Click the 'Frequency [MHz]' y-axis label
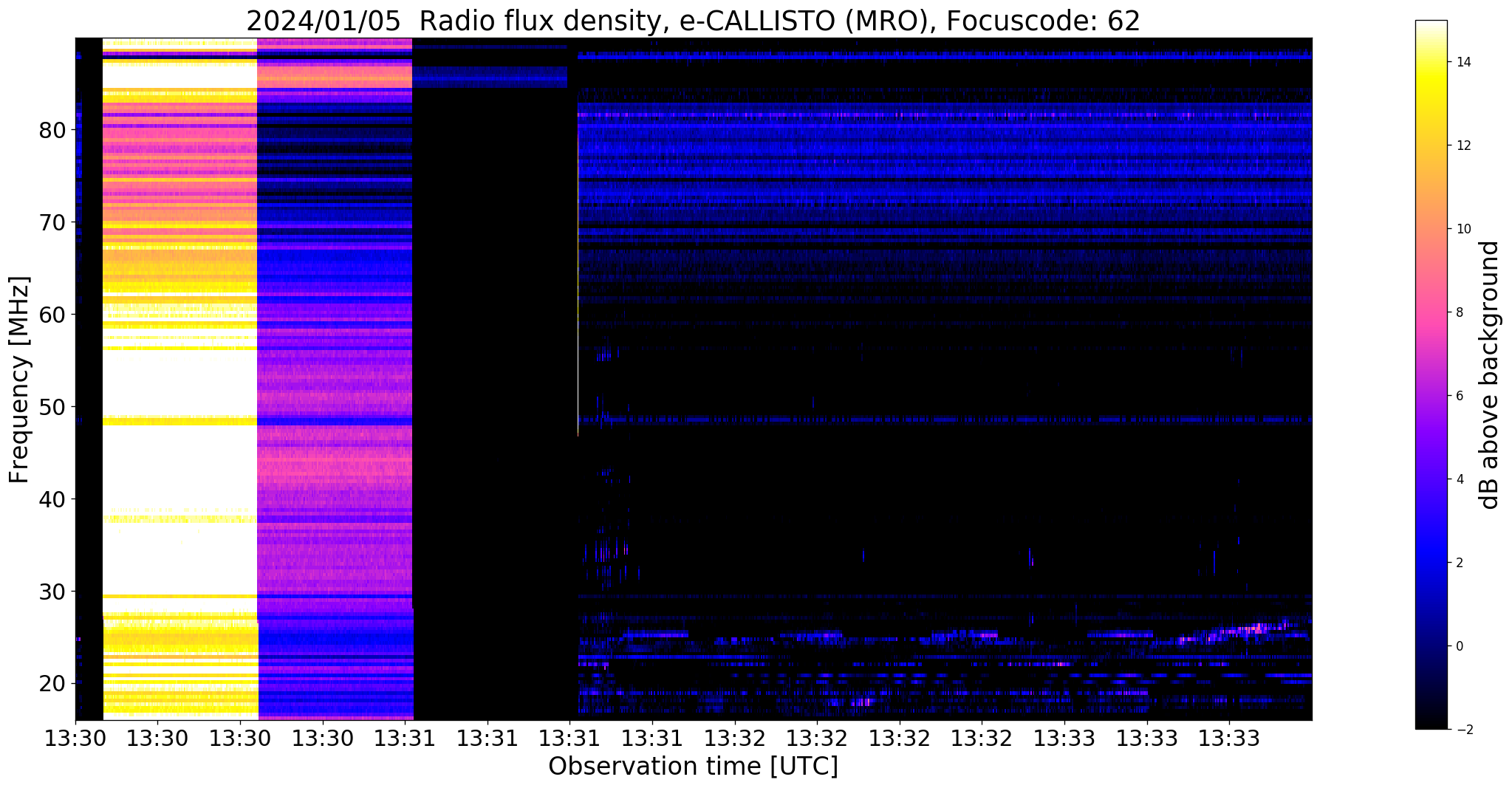The image size is (1512, 788). [x=20, y=380]
